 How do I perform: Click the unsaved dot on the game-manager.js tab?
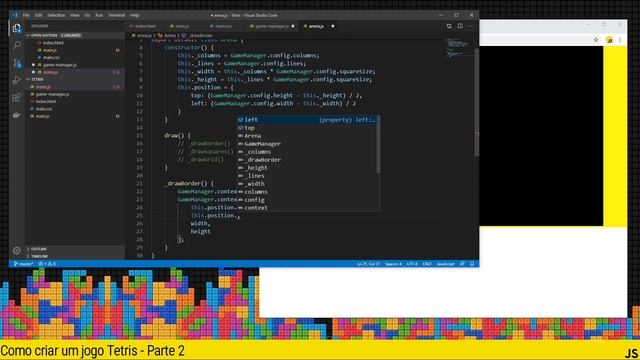coord(293,26)
